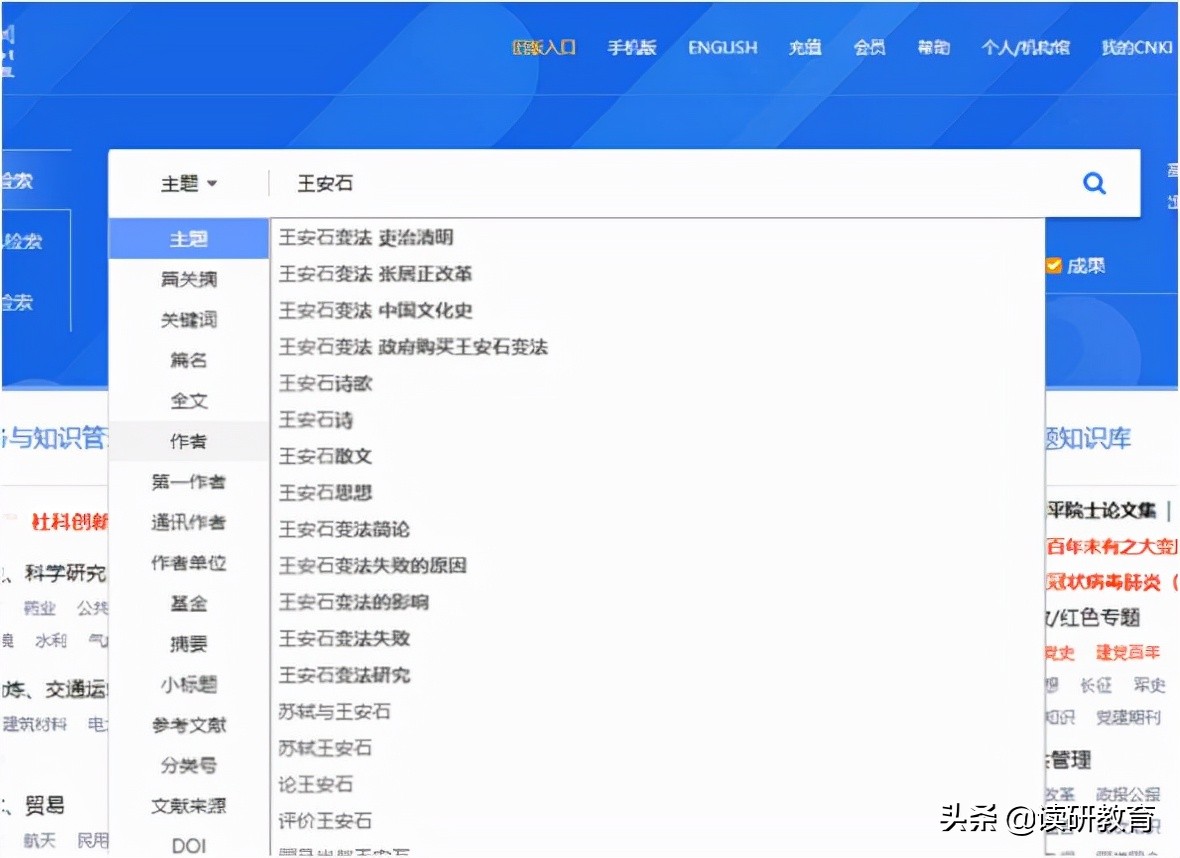
Task: Select 作者 as the search field
Action: pos(187,440)
